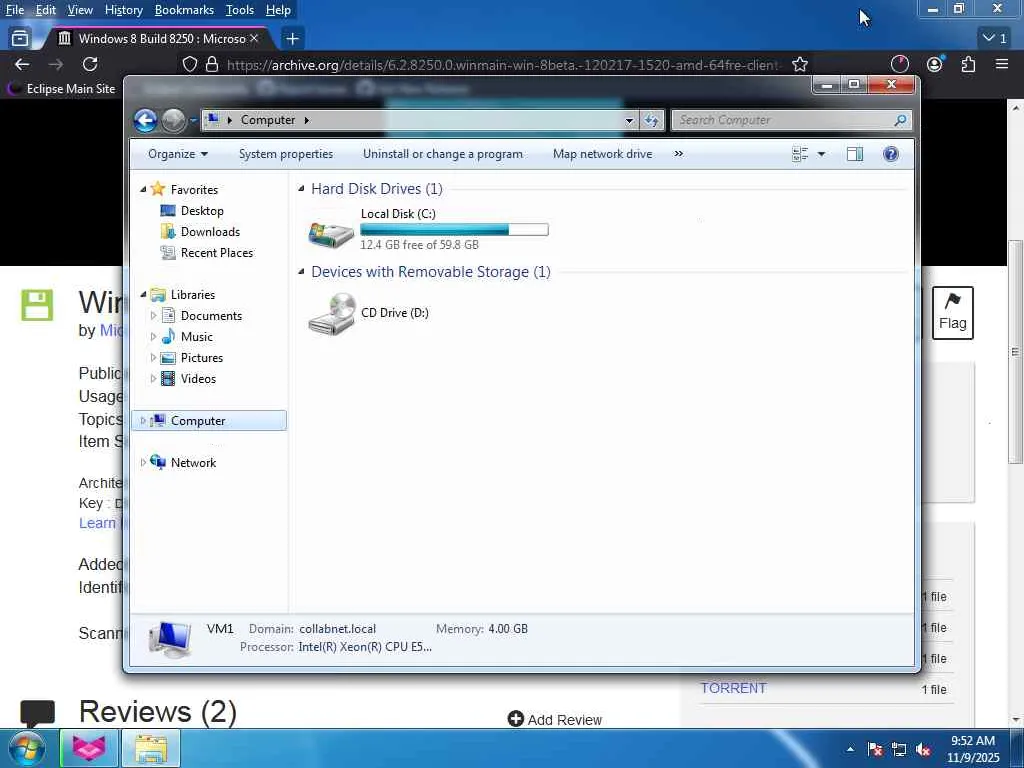
Task: Click the refresh button beside the Explorer address bar
Action: pos(651,120)
